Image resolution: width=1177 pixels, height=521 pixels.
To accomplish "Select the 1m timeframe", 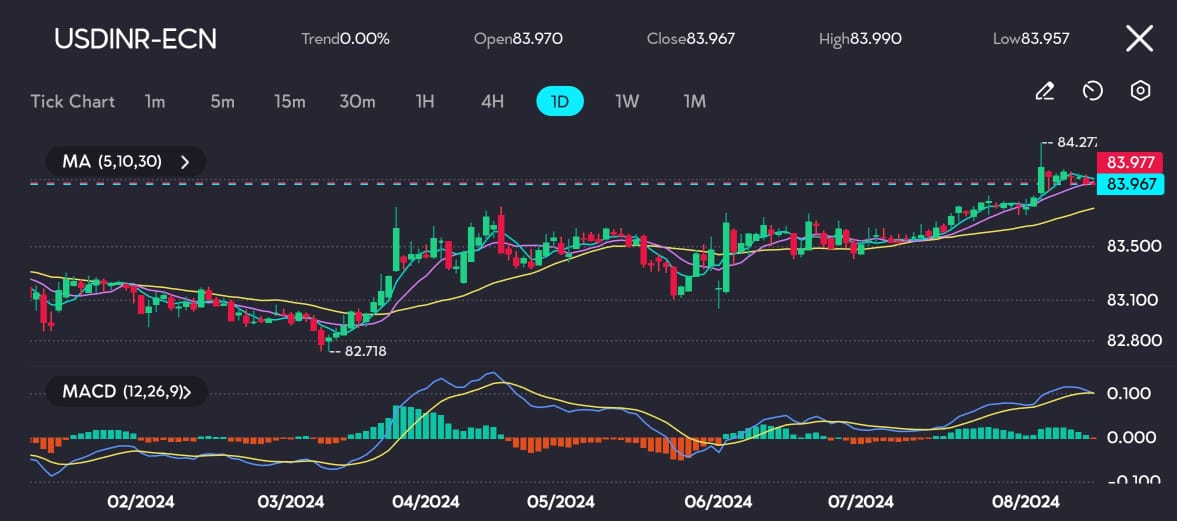I will [x=155, y=101].
